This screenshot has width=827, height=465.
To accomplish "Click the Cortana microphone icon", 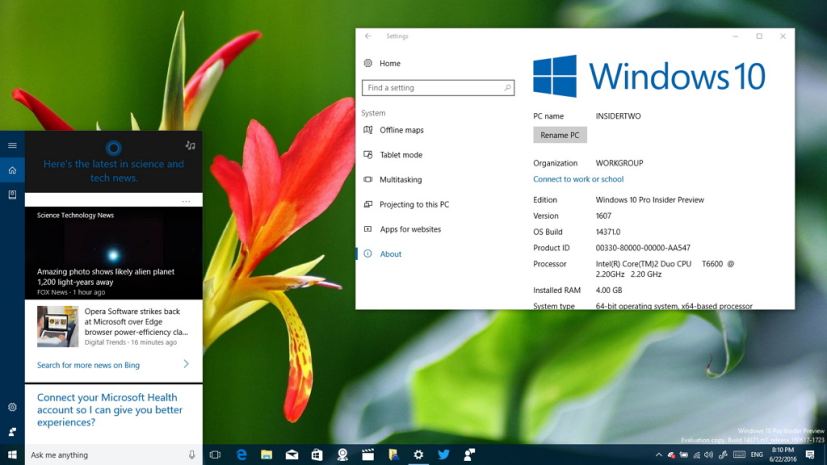I will [x=192, y=454].
